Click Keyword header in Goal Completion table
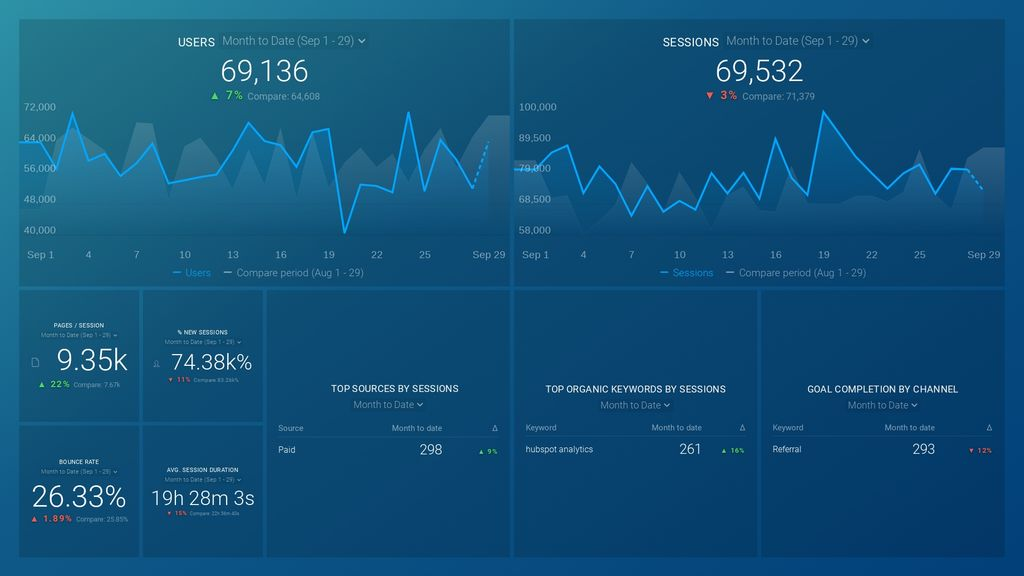The image size is (1024, 576). 788,428
